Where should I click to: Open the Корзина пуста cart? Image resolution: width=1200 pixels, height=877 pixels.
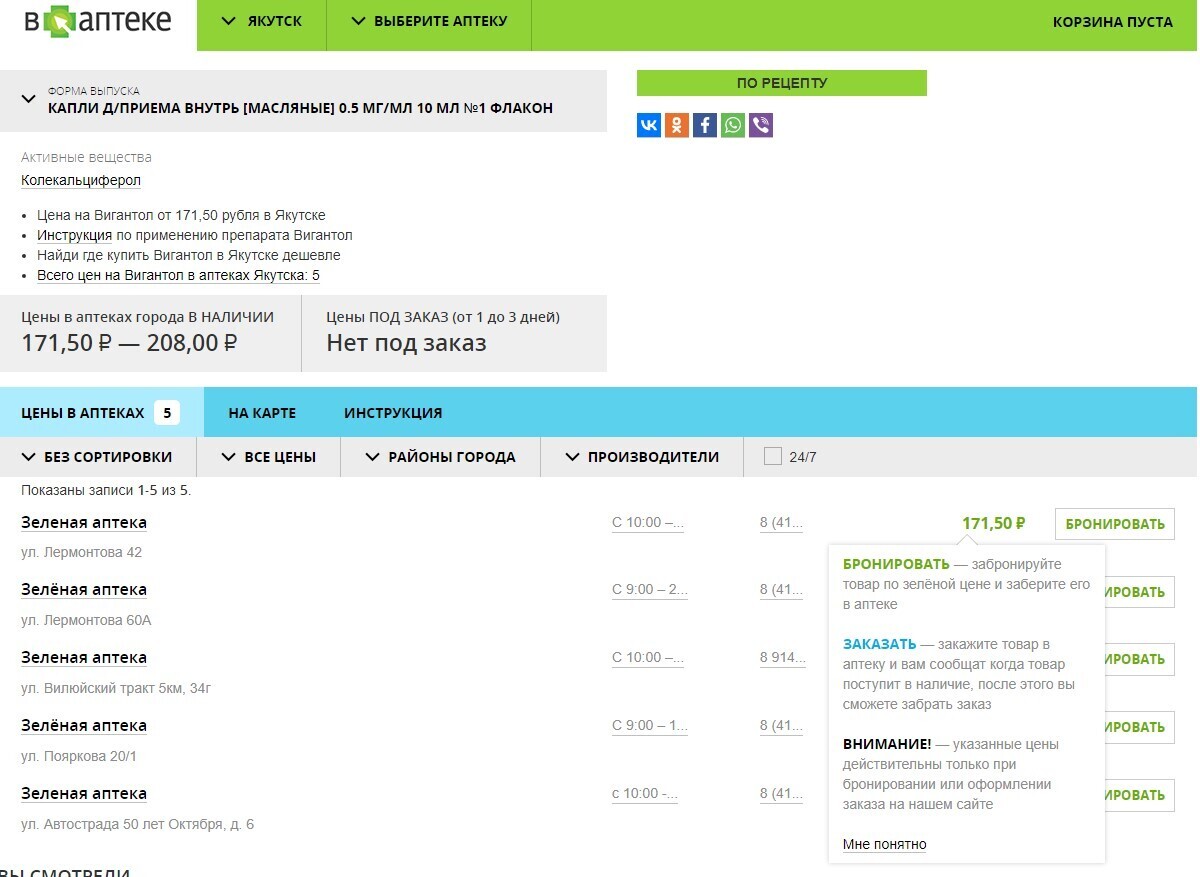[x=1113, y=21]
